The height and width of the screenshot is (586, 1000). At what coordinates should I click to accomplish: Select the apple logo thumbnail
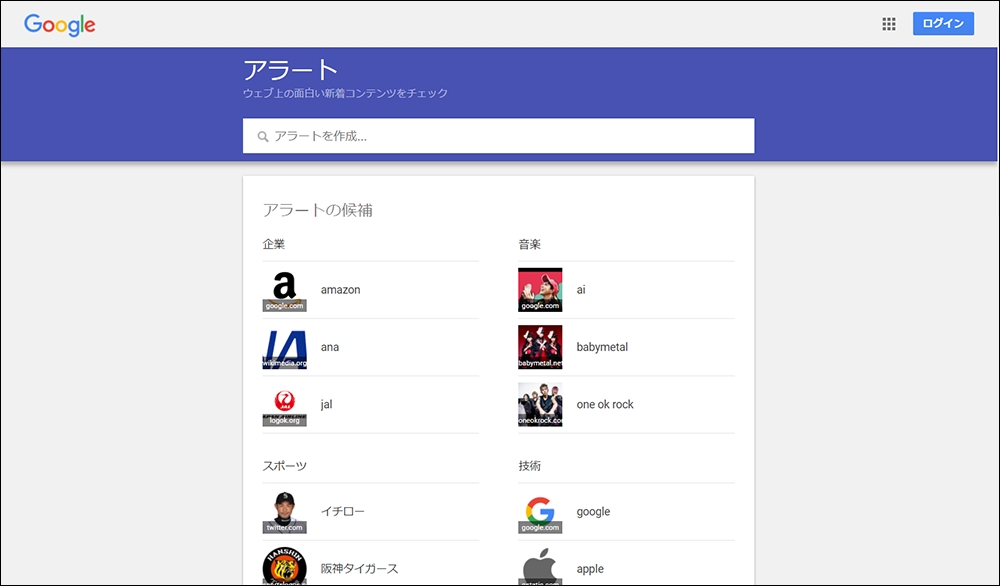click(540, 566)
